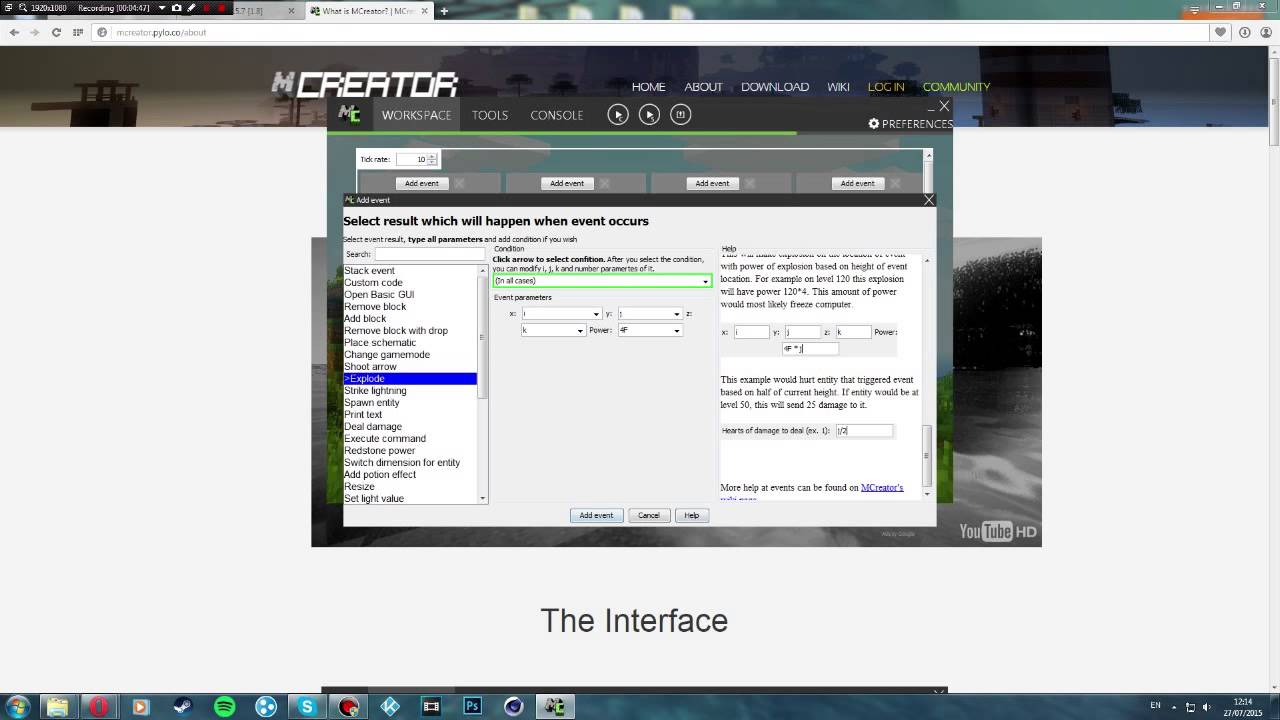Select 'Deal damage' in event list
1280x720 pixels.
[373, 427]
